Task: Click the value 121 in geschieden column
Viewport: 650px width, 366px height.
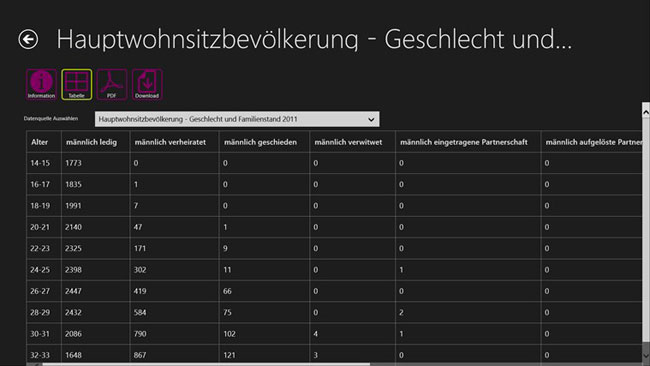Action: pos(229,355)
